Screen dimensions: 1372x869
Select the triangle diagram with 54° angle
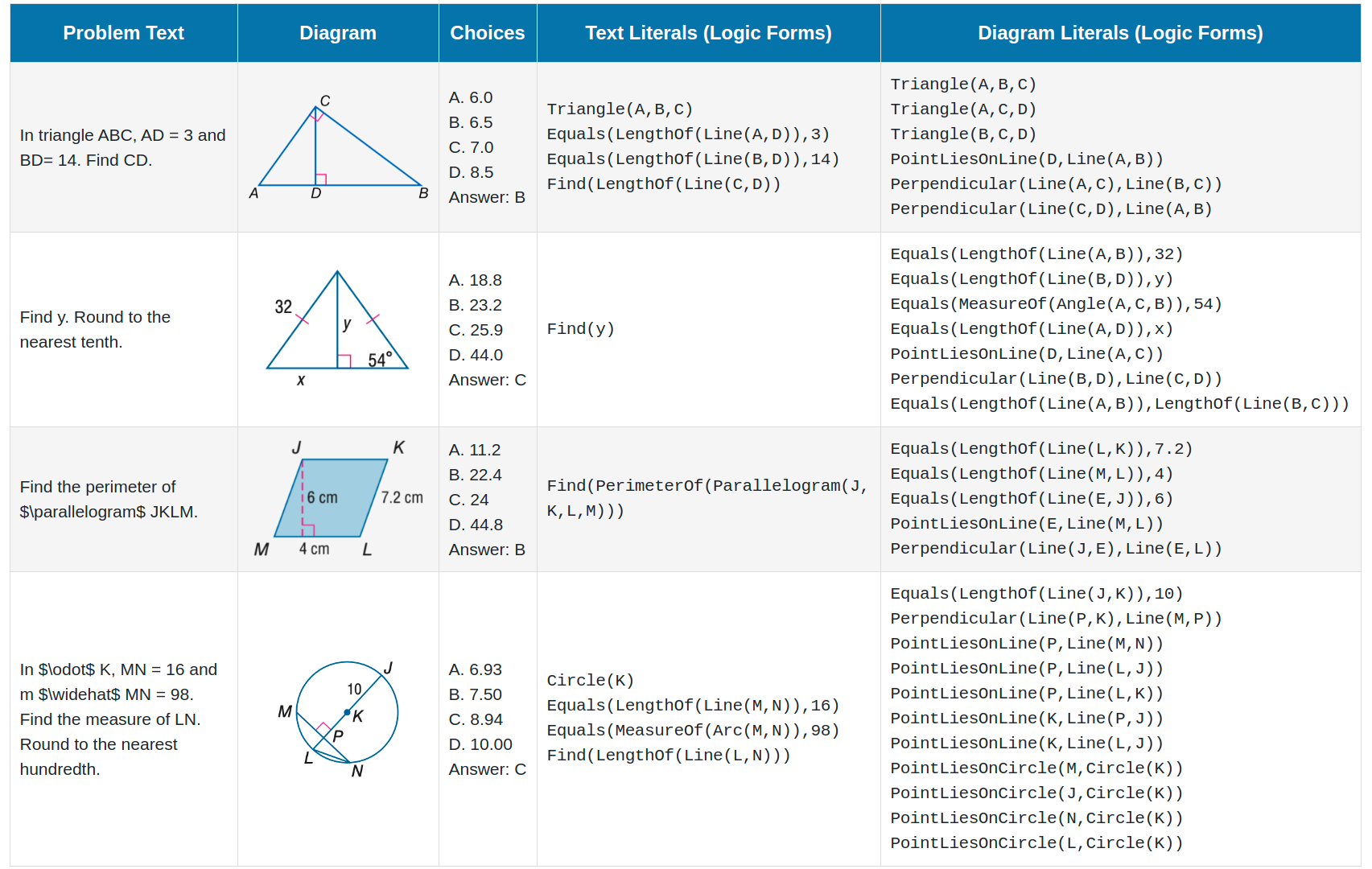click(337, 328)
